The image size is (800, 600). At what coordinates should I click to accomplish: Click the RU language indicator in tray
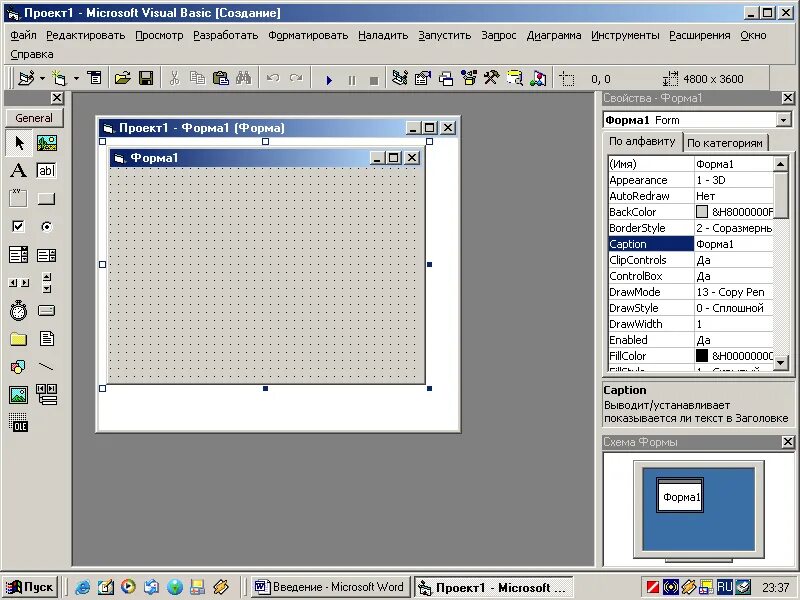click(x=724, y=587)
